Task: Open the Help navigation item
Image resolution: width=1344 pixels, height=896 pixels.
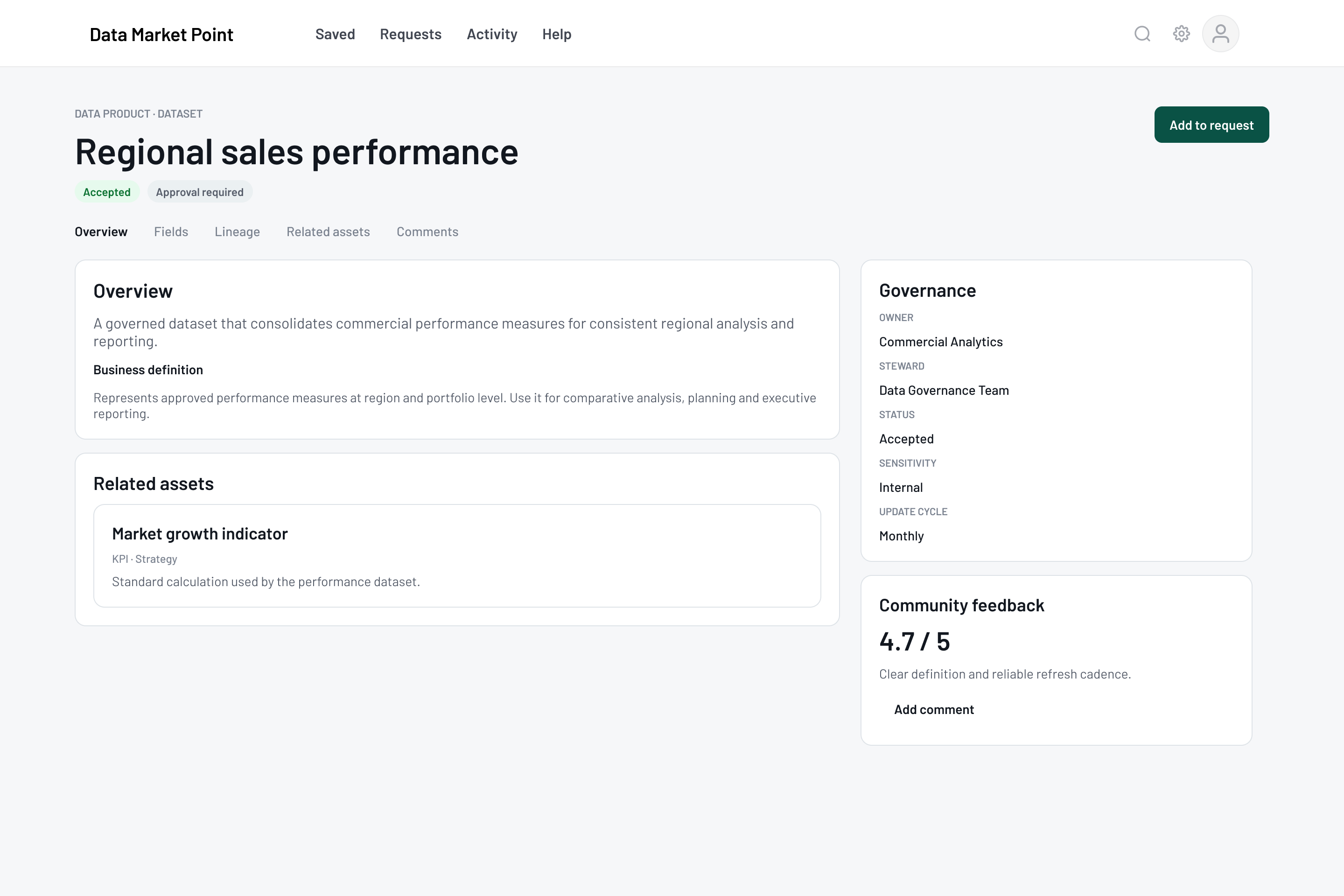Action: pos(557,34)
